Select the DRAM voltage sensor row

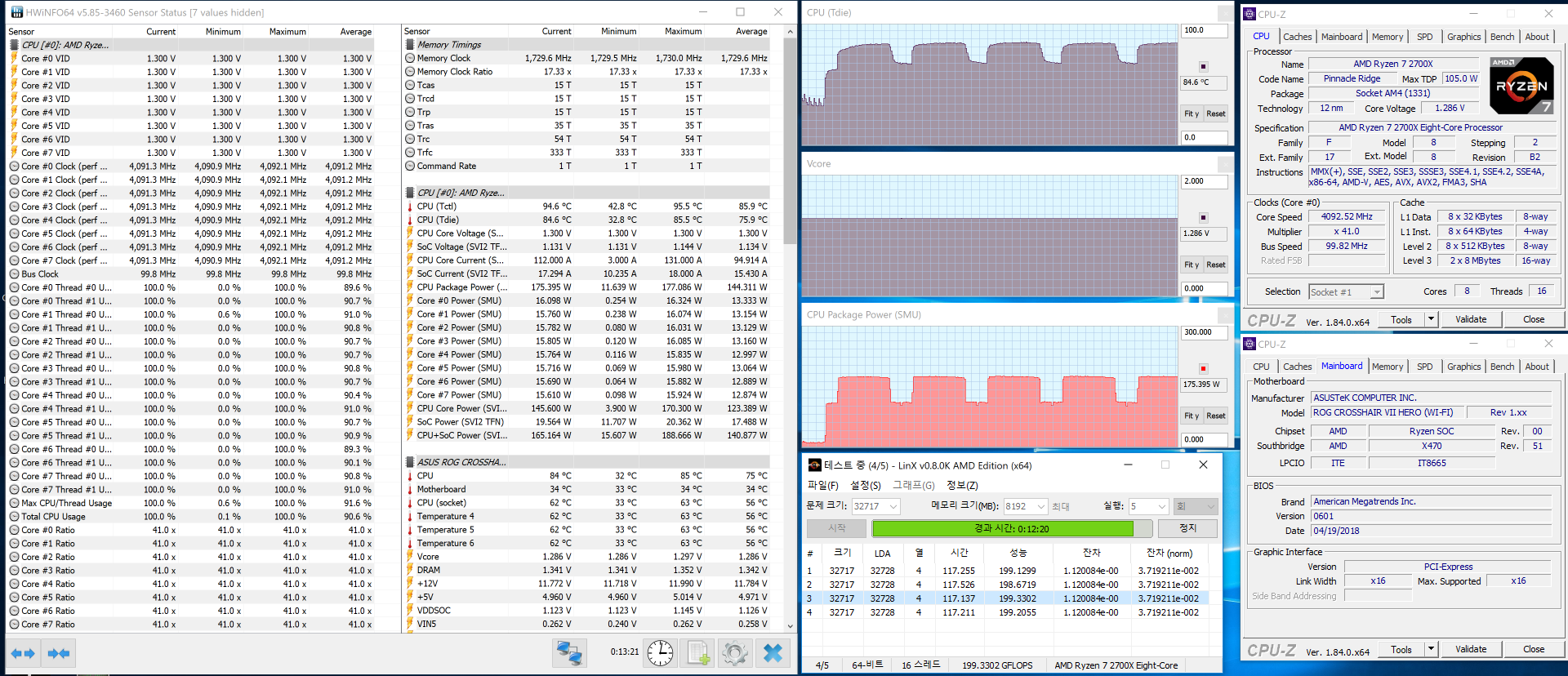(586, 570)
